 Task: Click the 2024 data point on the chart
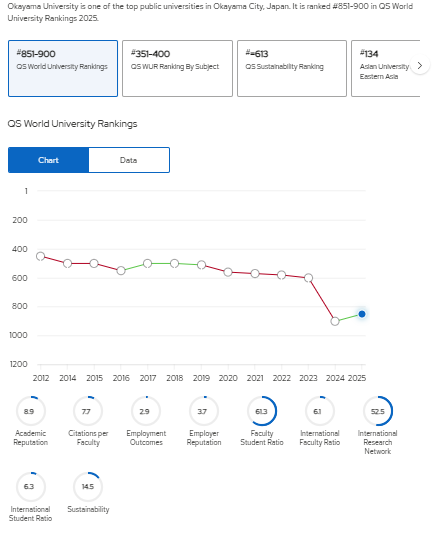click(335, 321)
